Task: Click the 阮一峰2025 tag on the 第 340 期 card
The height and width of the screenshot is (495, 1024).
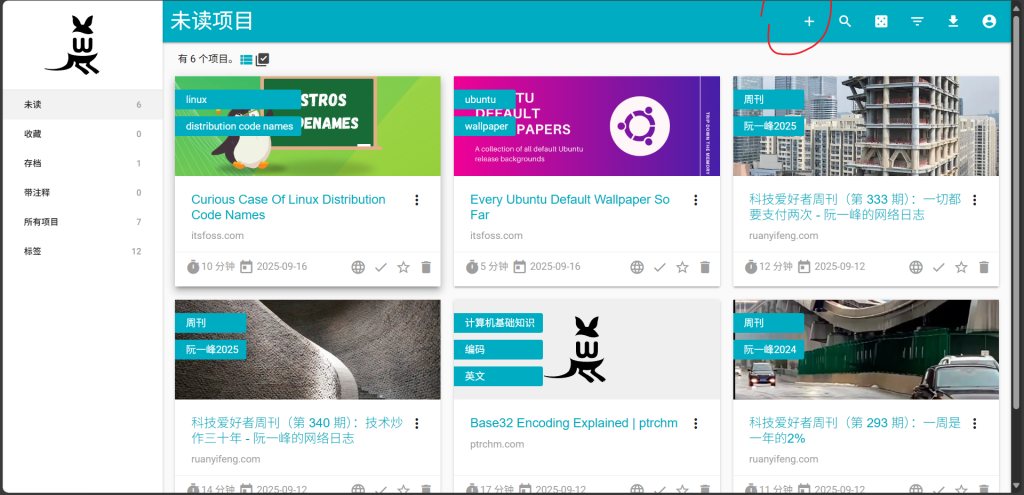Action: (x=211, y=349)
